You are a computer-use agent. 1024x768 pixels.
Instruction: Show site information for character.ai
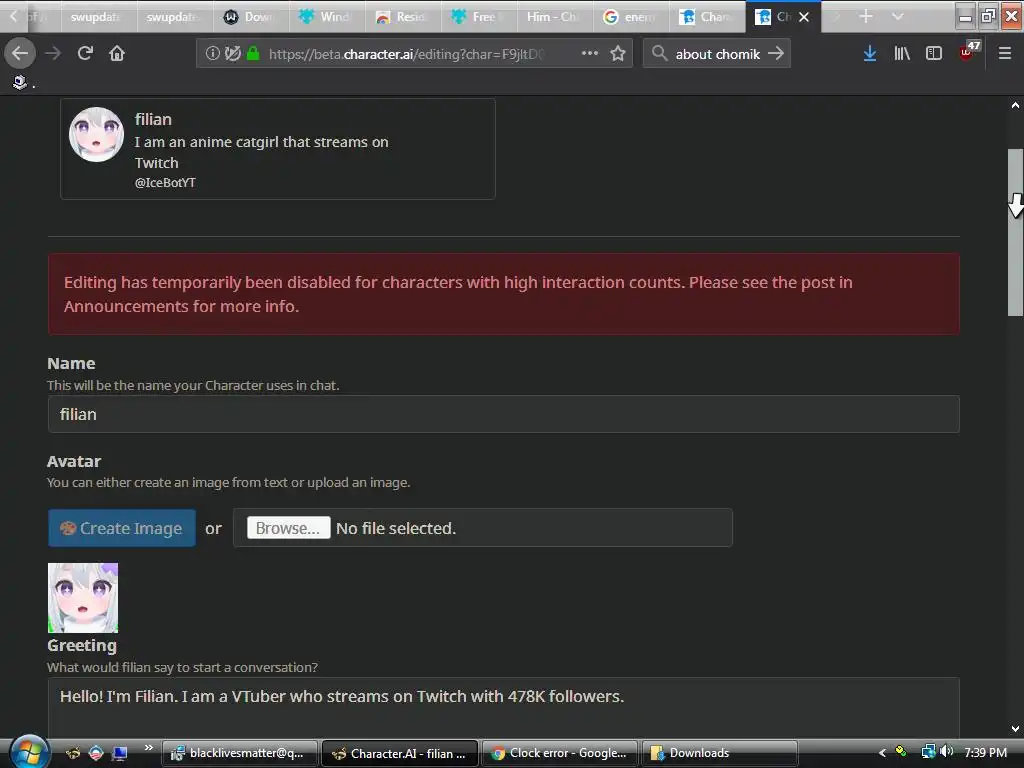point(212,54)
